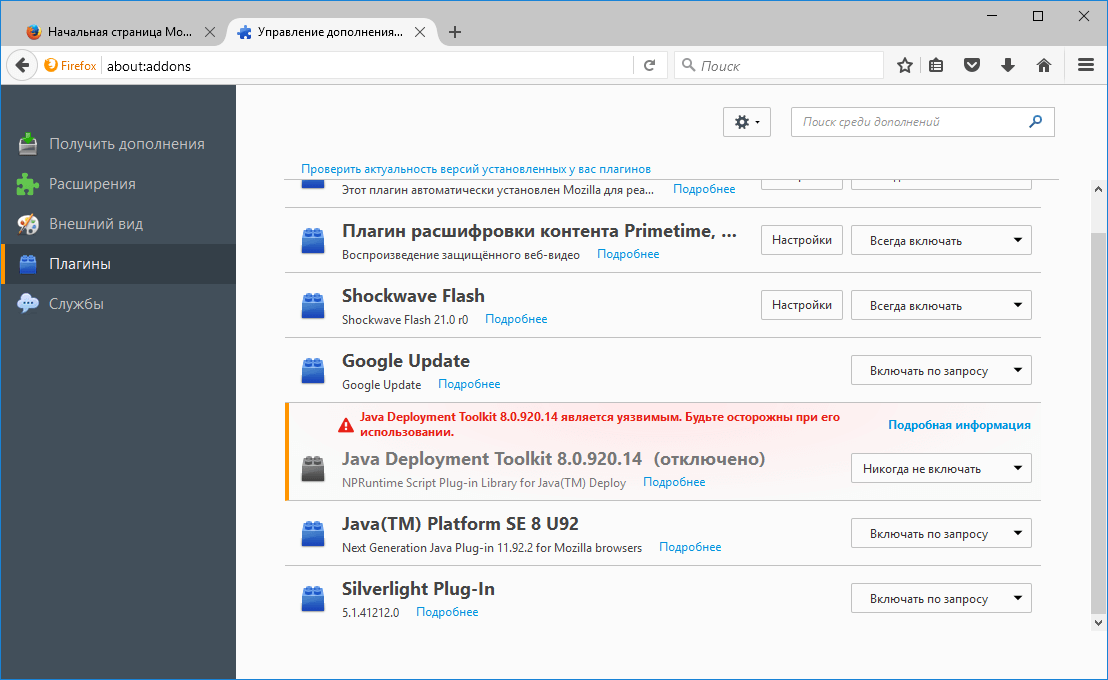
Task: Open Pocket via its toolbar icon
Action: (971, 64)
